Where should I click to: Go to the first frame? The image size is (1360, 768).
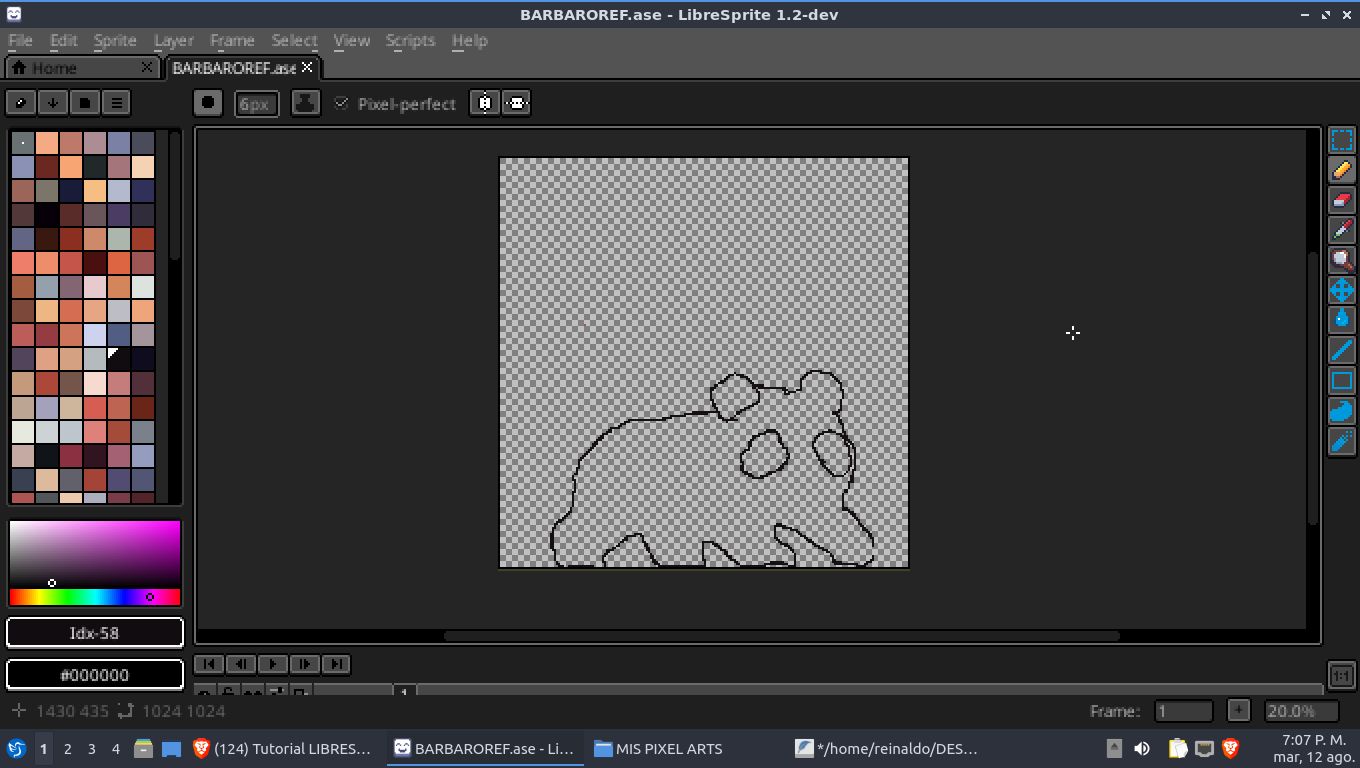208,663
